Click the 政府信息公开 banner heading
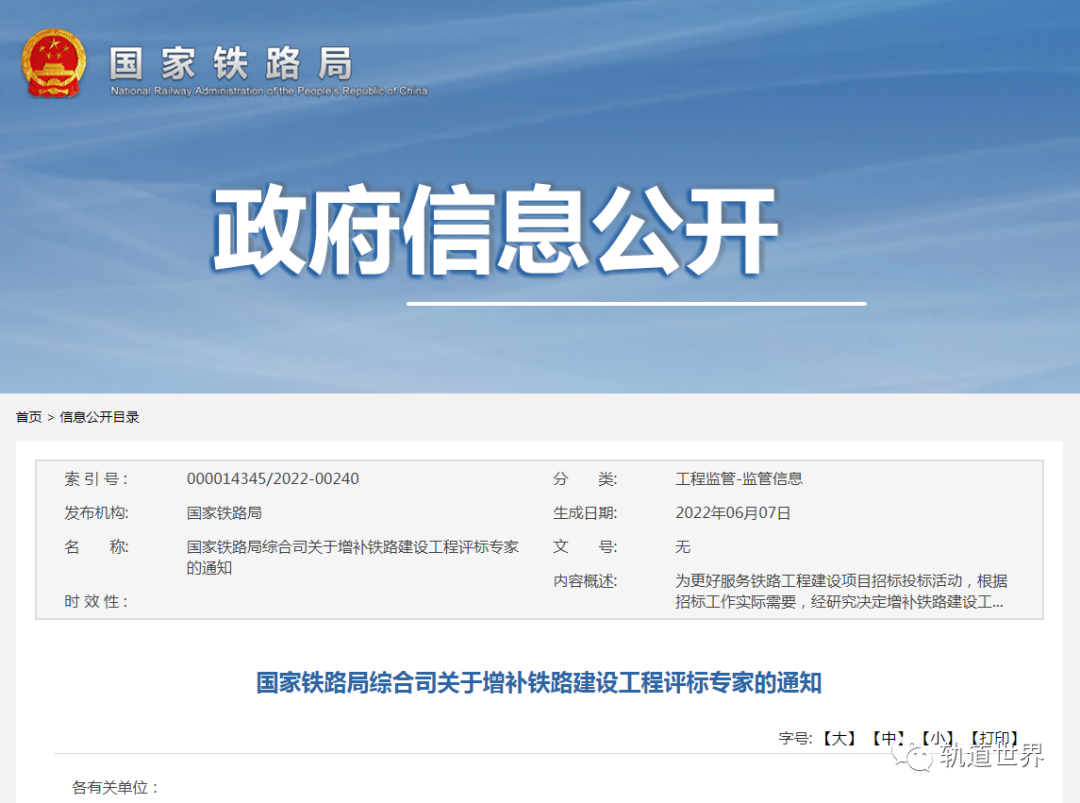 pyautogui.click(x=495, y=231)
